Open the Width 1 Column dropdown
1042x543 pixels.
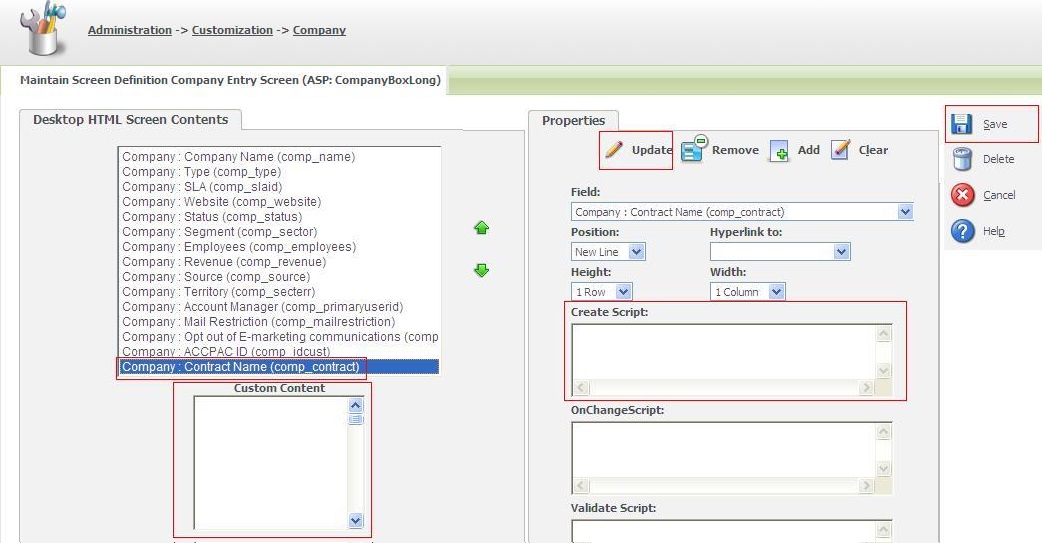776,292
